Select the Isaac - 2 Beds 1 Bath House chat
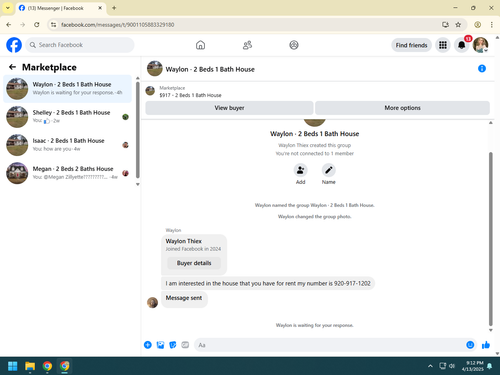The width and height of the screenshot is (500, 375). coord(67,145)
